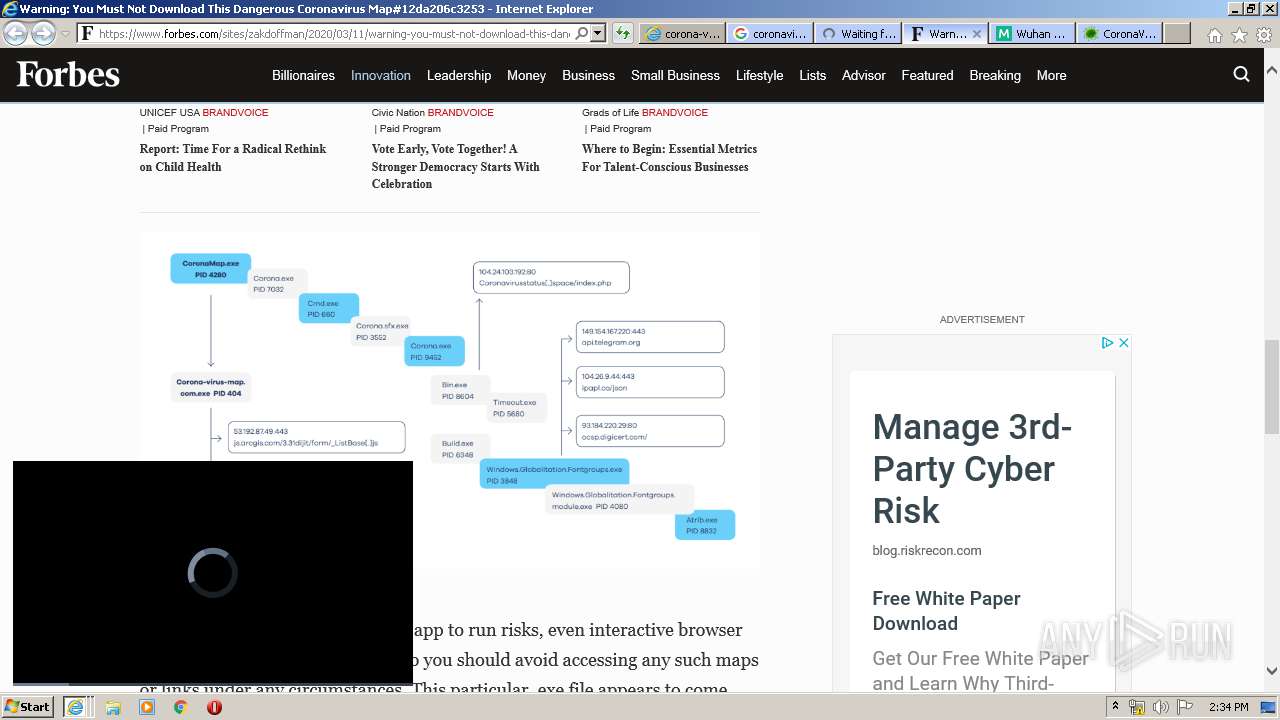Show hidden system tray icons

point(1115,707)
